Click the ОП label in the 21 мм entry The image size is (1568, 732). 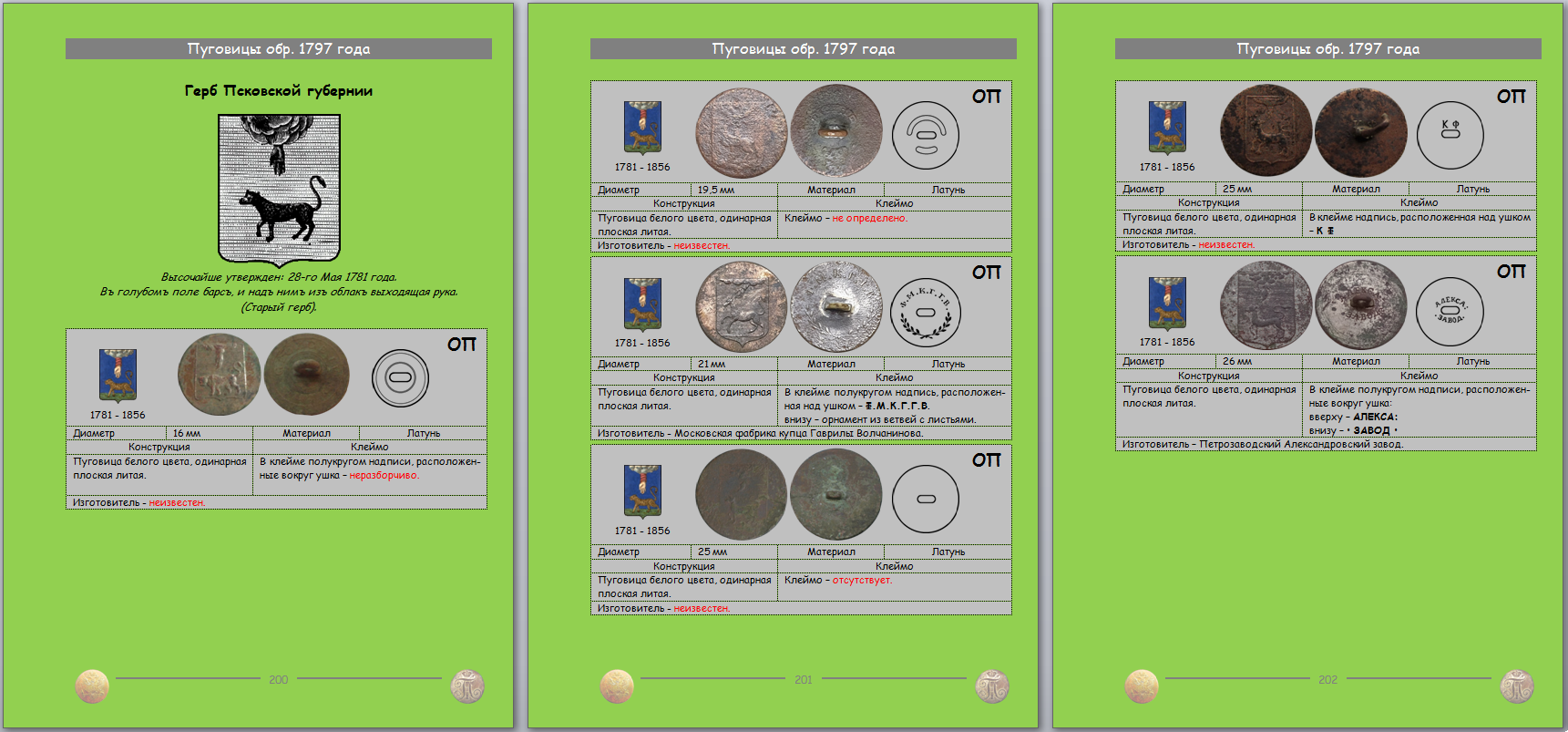click(x=986, y=273)
